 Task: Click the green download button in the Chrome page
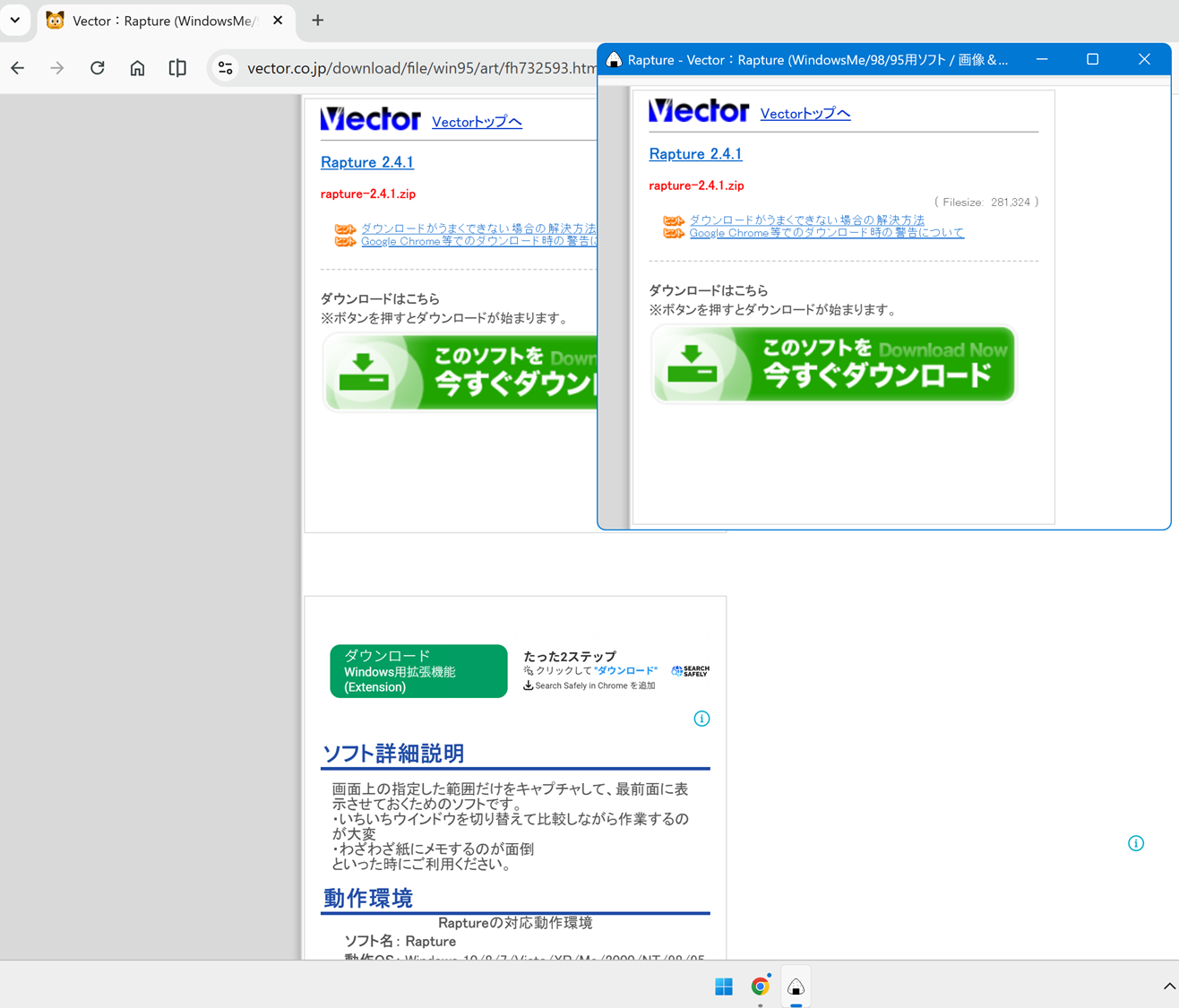coord(460,372)
